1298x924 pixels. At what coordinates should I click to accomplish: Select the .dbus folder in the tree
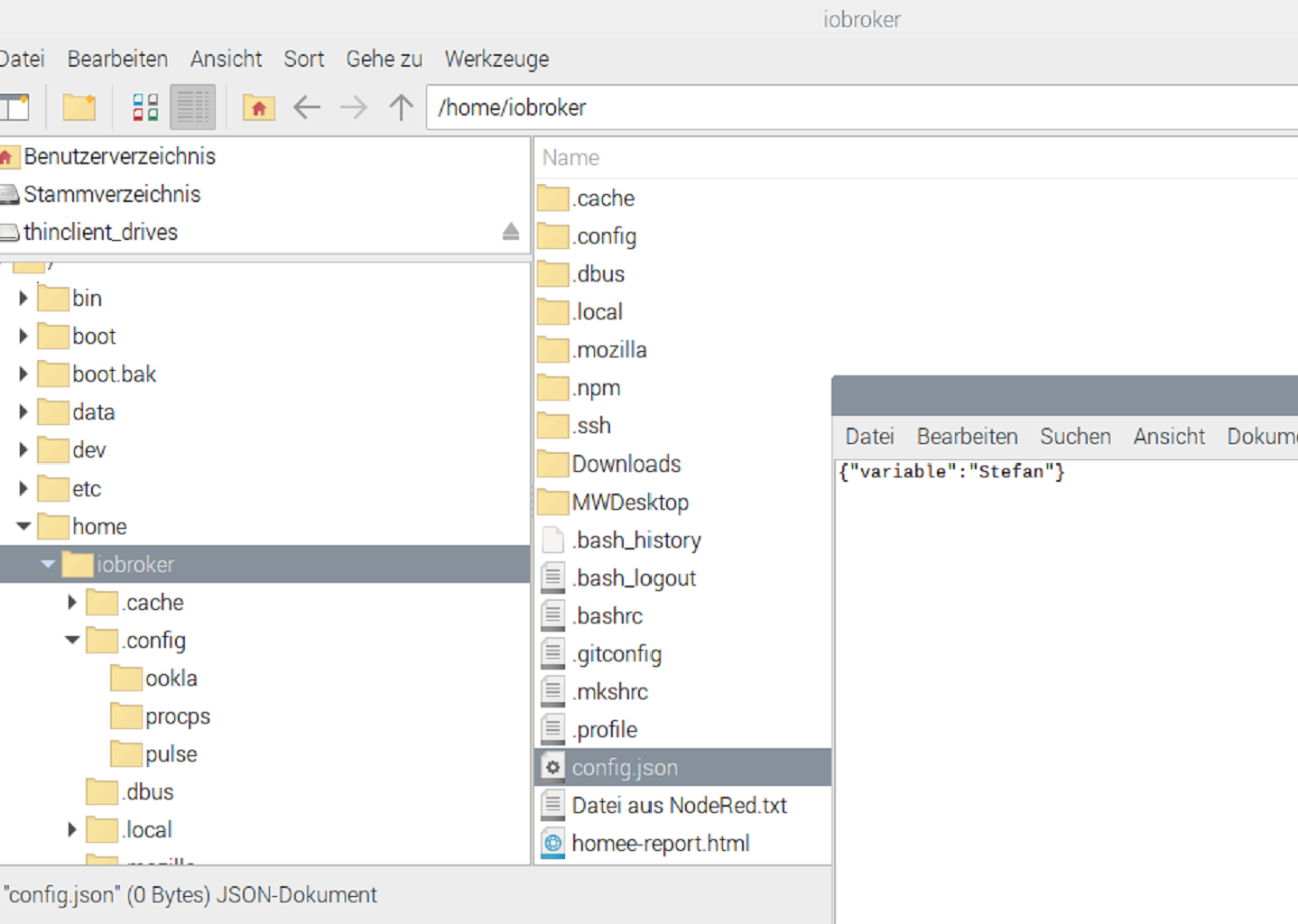[149, 791]
